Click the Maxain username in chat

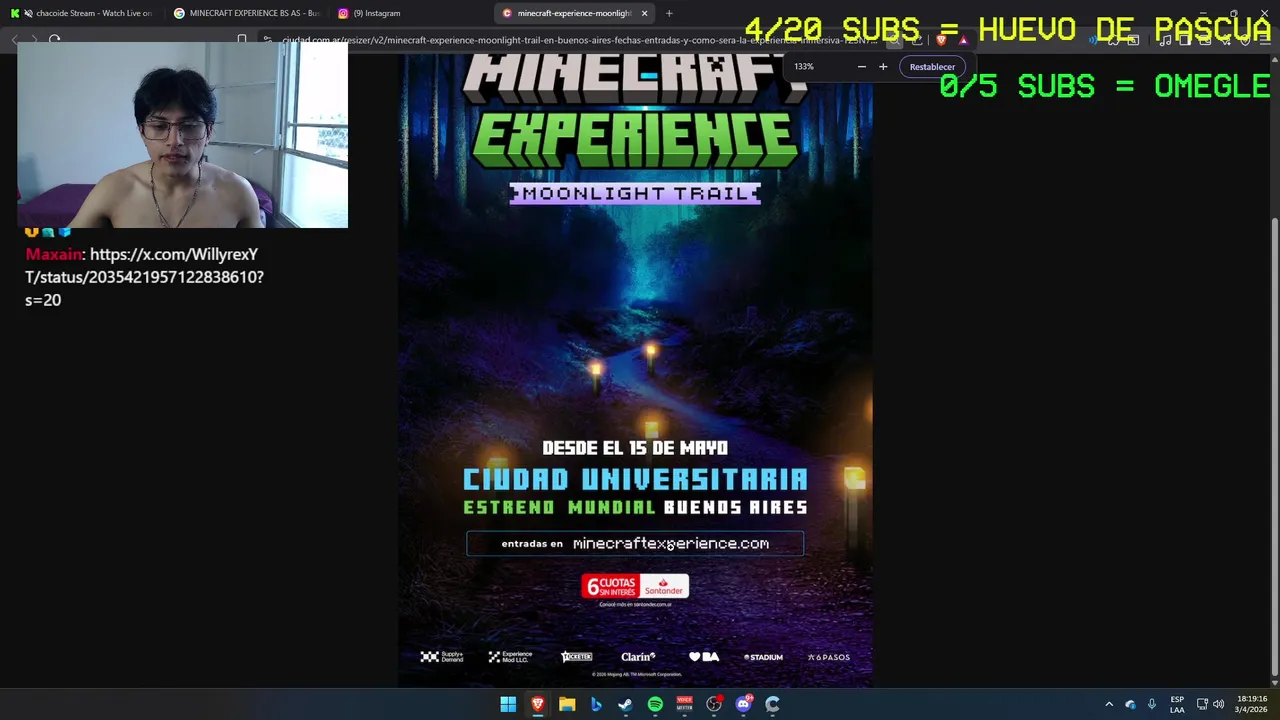(53, 254)
